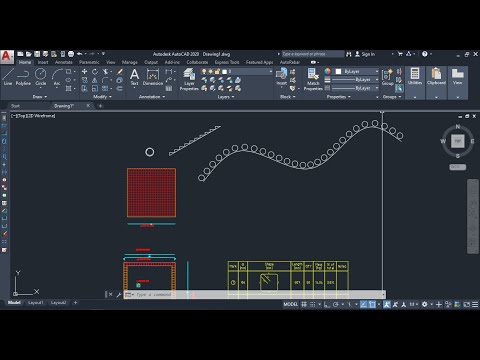Image resolution: width=480 pixels, height=360 pixels.
Task: Open the Parametric ribbon tab
Action: coord(89,62)
